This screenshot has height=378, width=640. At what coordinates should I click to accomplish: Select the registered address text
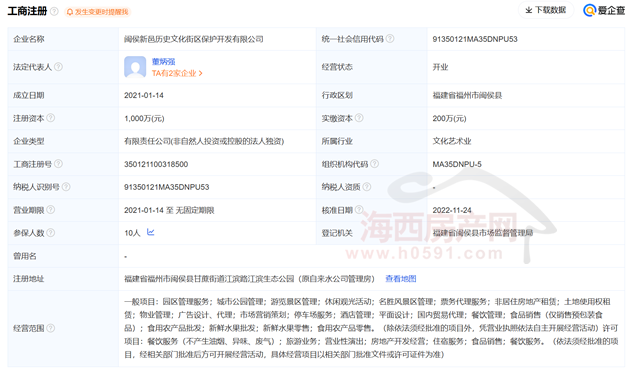249,279
